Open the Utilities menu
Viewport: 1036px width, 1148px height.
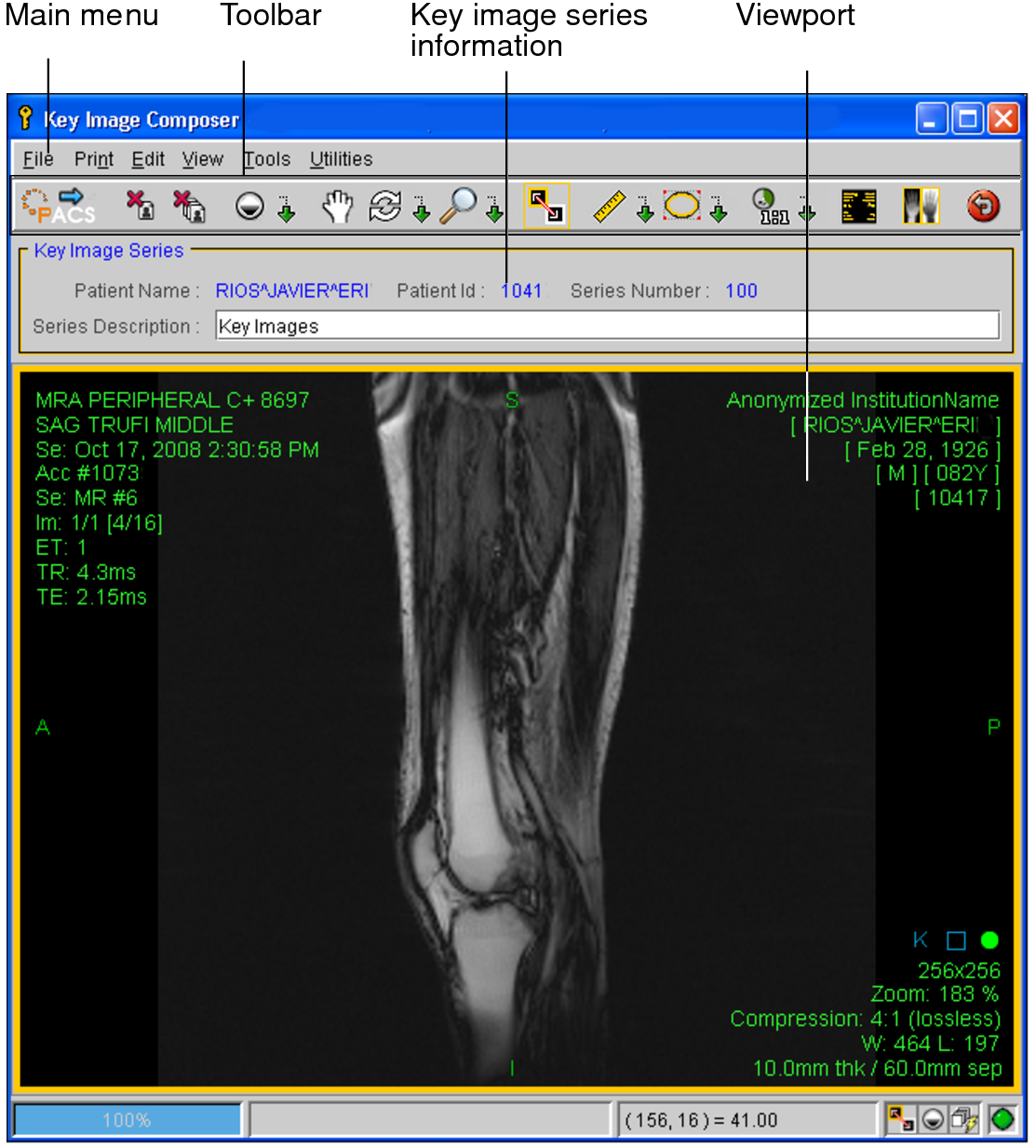pos(341,159)
